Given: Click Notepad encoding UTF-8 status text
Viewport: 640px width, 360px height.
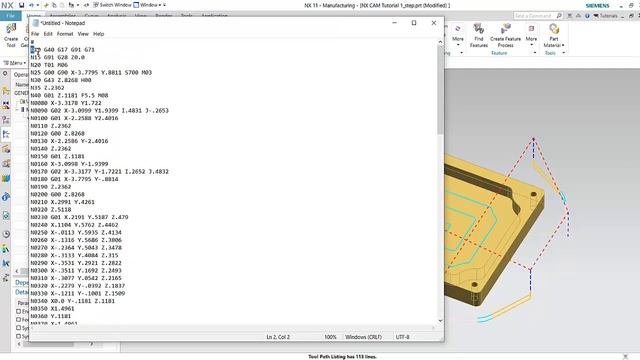Looking at the screenshot, I should (402, 337).
